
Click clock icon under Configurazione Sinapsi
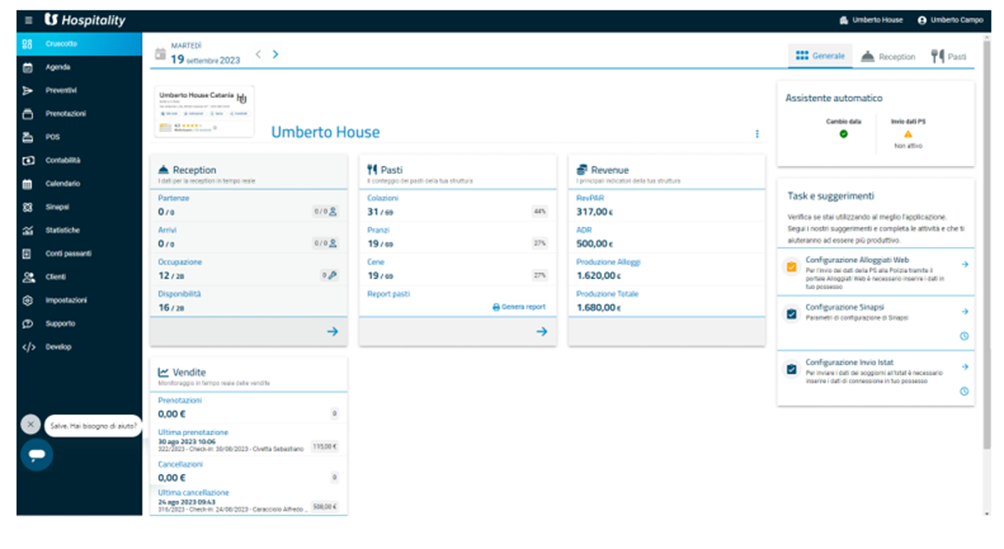click(964, 336)
